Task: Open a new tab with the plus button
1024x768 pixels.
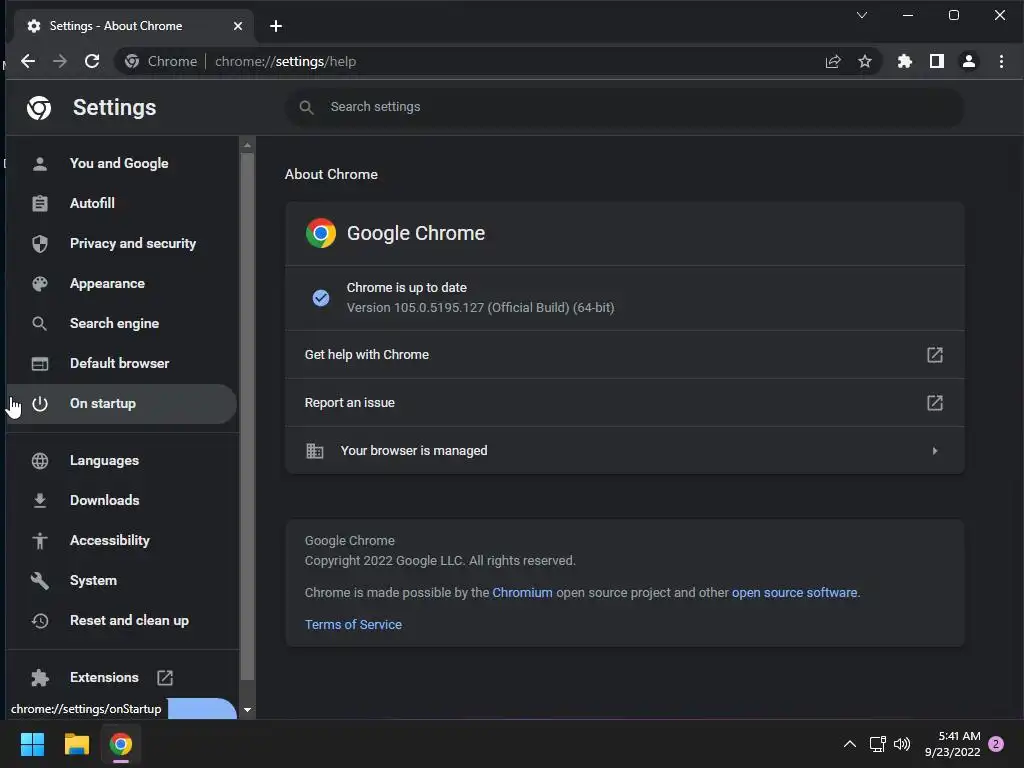Action: (276, 26)
